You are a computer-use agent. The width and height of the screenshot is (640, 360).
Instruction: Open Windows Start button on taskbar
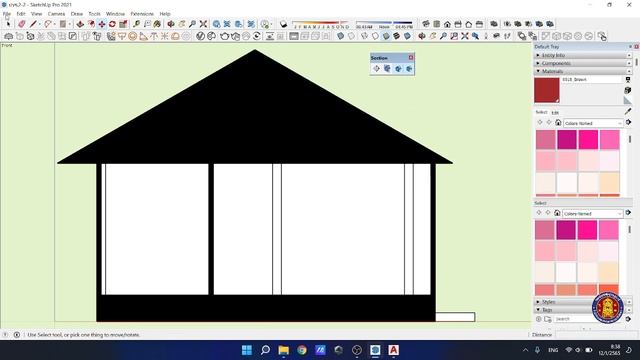(x=247, y=350)
